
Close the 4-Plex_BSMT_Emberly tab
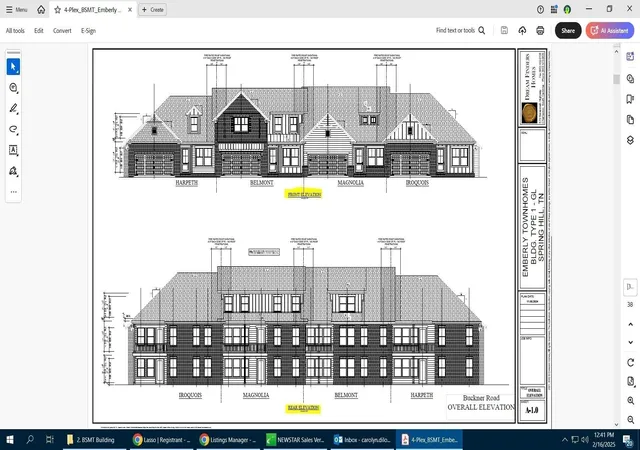(x=130, y=9)
